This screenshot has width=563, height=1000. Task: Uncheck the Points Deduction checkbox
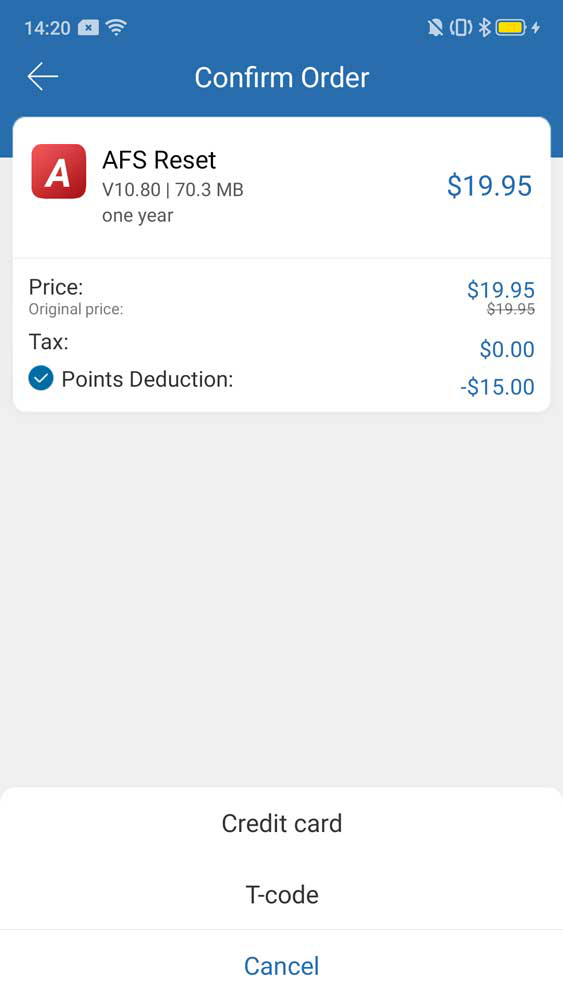pyautogui.click(x=41, y=378)
